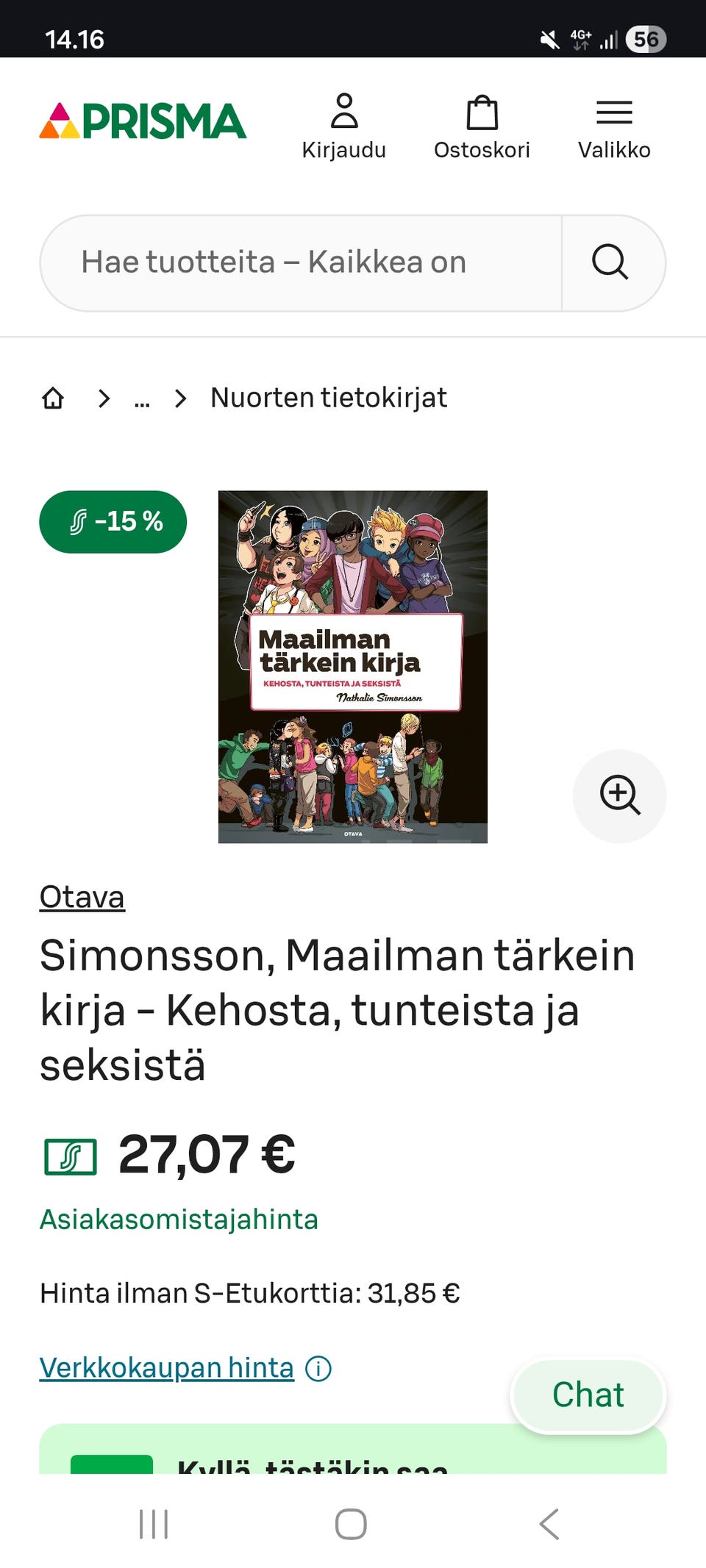Open Nuorten tietokirjat breadcrumb category

click(x=329, y=398)
